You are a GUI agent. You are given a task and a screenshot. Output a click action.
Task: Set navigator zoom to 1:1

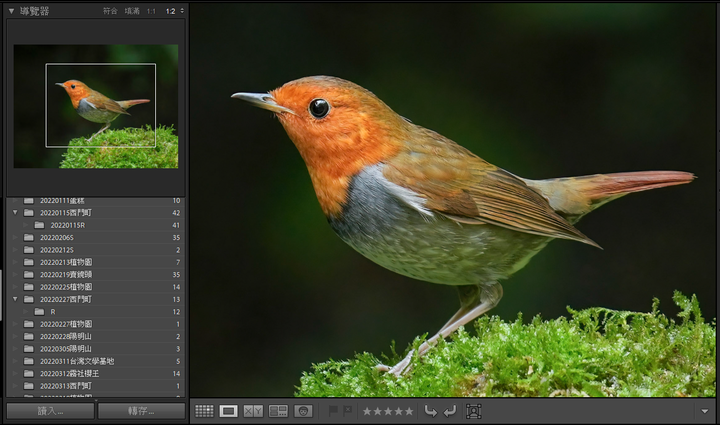point(152,11)
